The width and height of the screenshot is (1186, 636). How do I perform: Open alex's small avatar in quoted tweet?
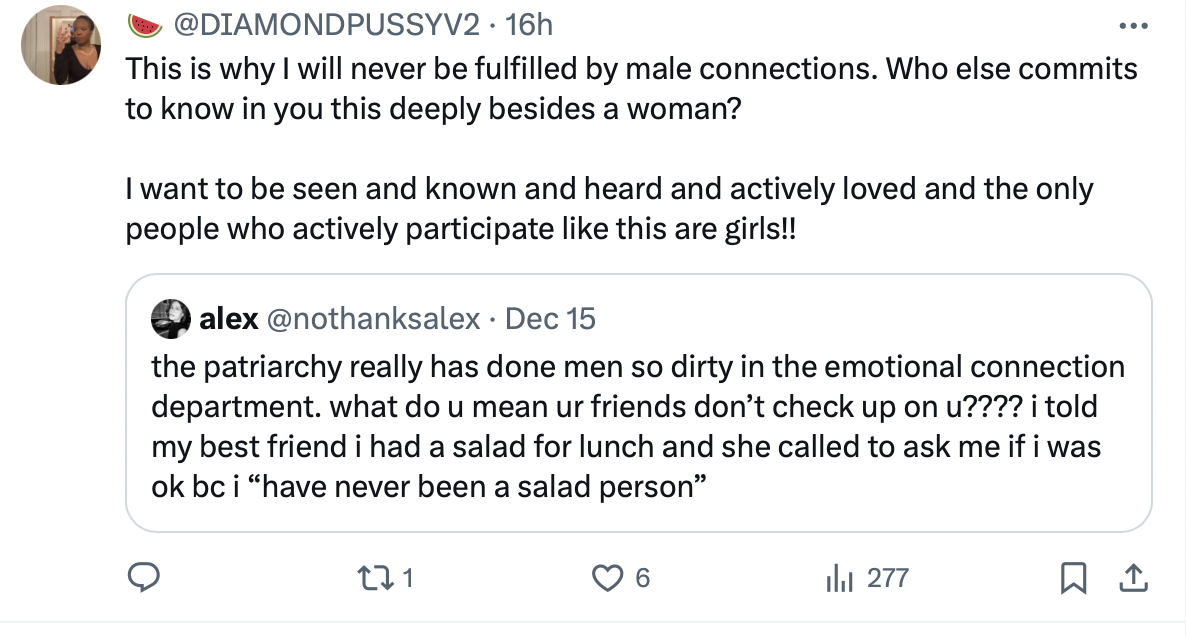[170, 318]
